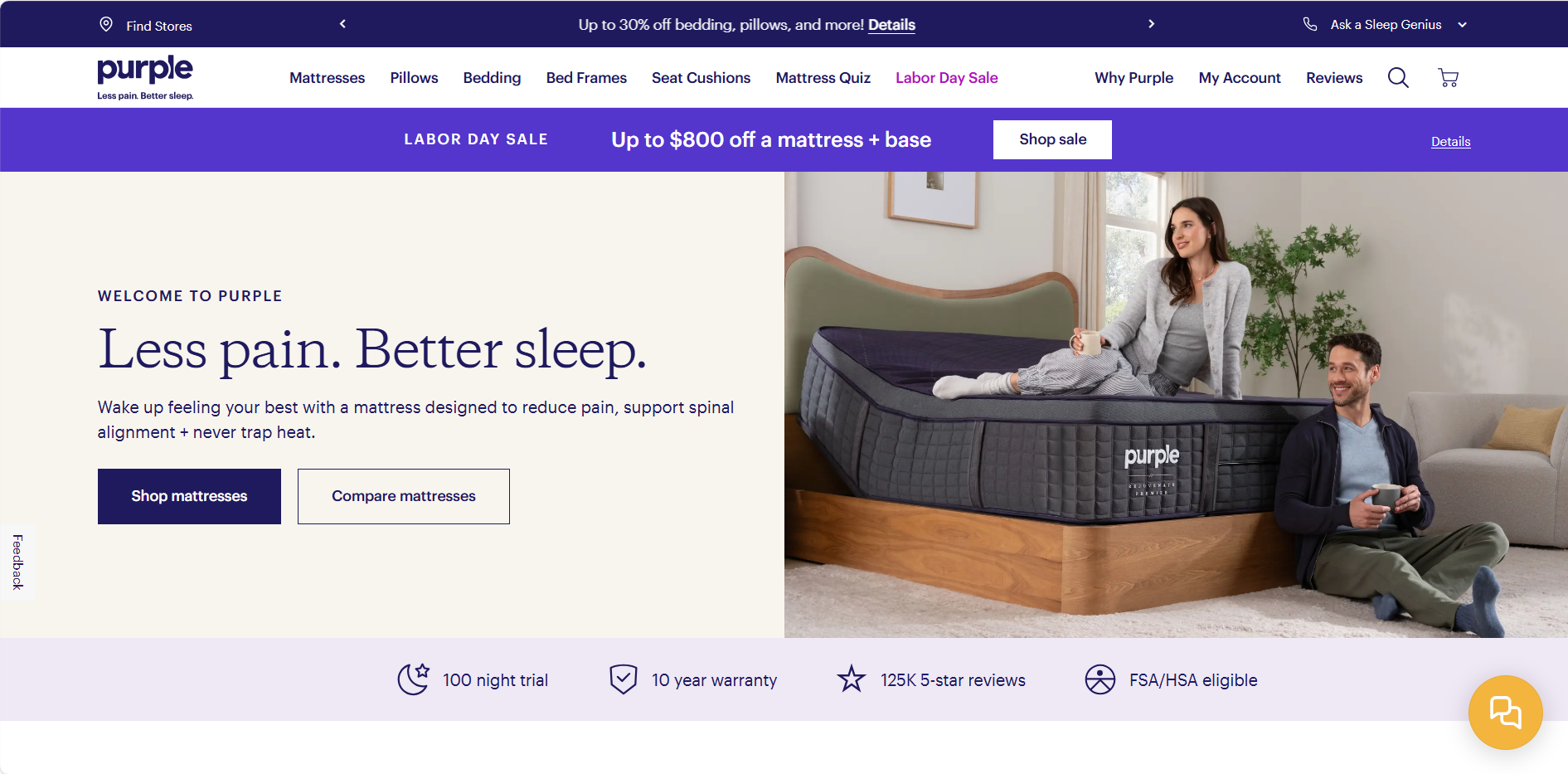Click the FSA/HSA eligible person icon
Viewport: 1568px width, 774px height.
(1100, 679)
